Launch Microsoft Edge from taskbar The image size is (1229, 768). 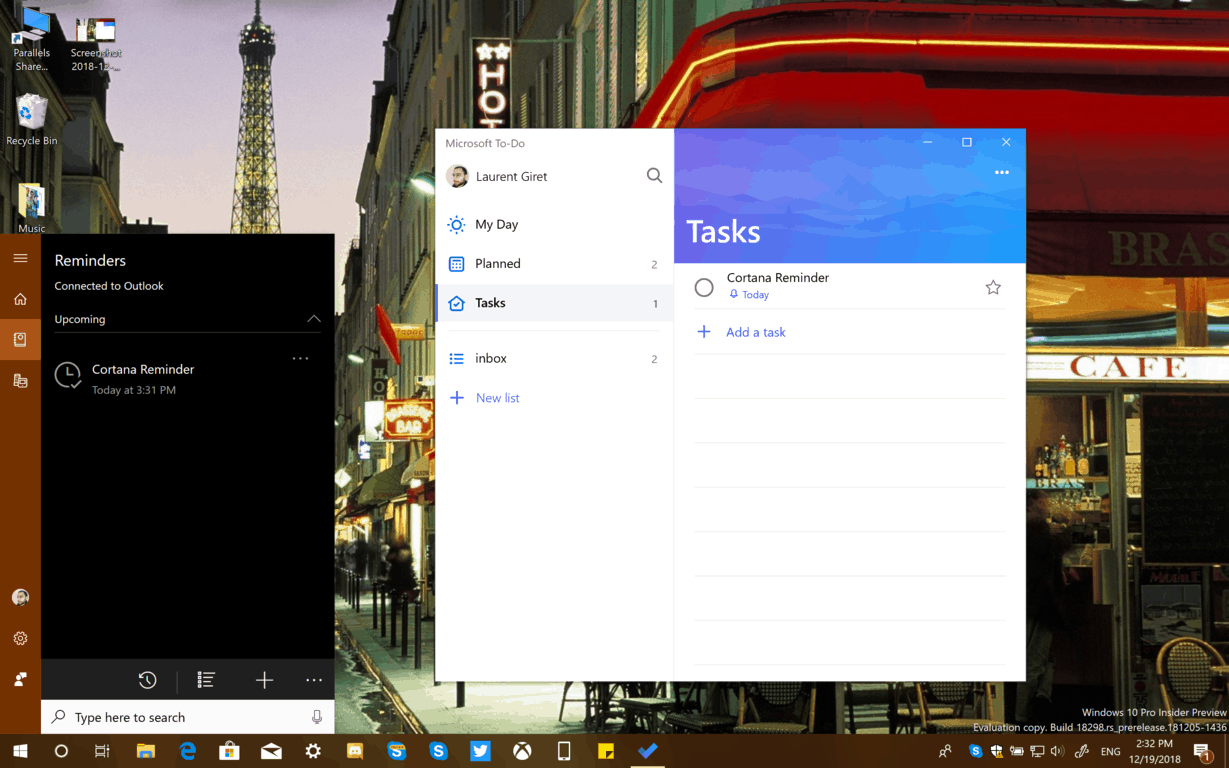(187, 751)
